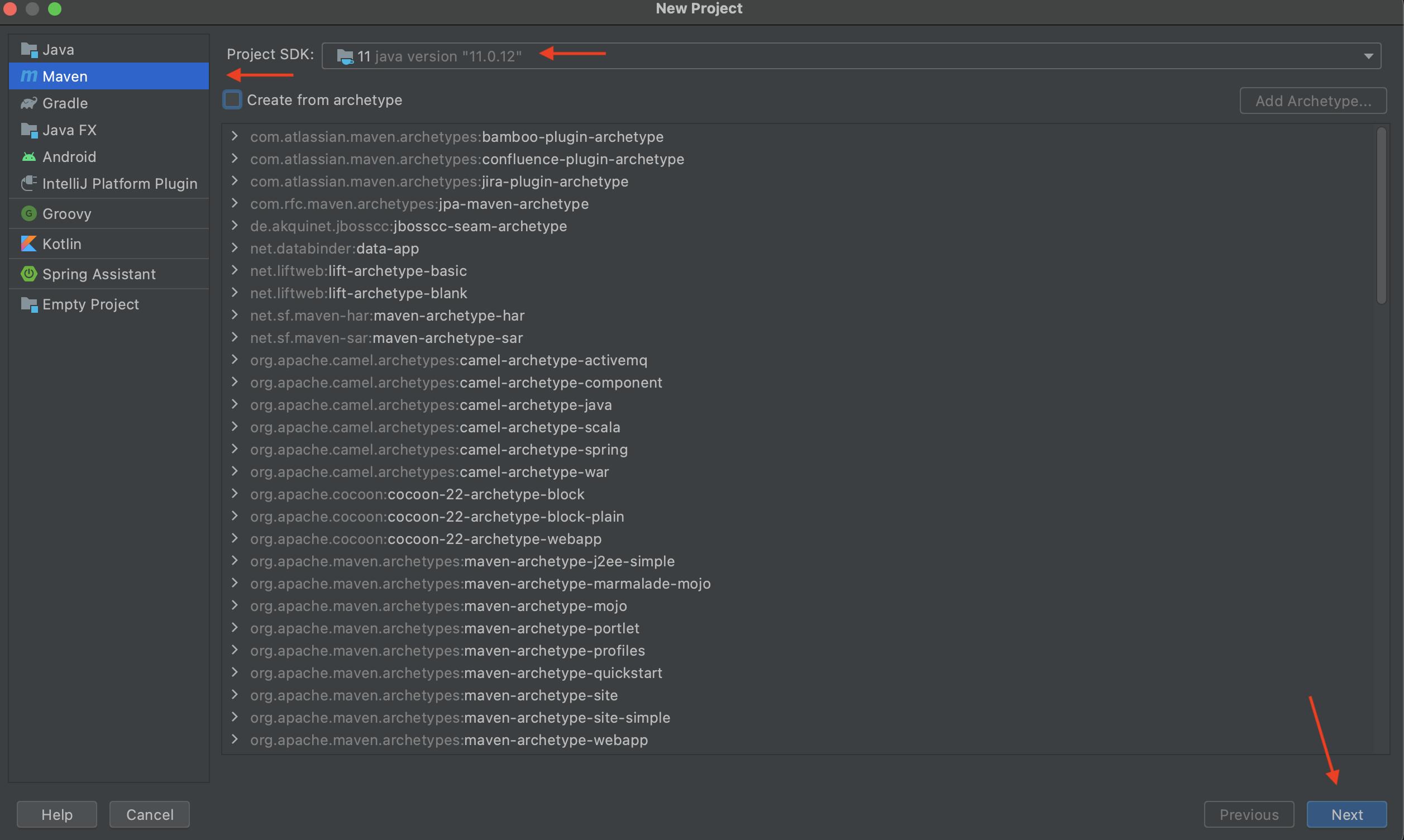The image size is (1404, 840).
Task: Select cocoon-22-archetype-block-plain entry
Action: point(437,517)
